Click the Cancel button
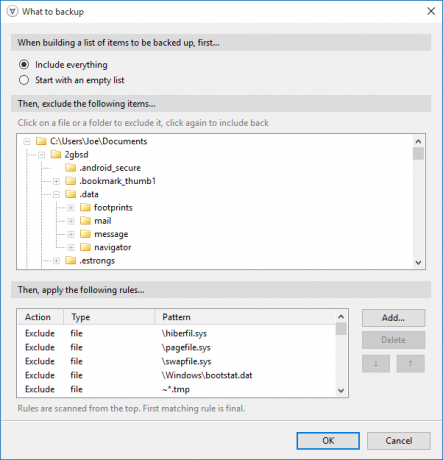Screen dimensions: 443x460 point(399,441)
